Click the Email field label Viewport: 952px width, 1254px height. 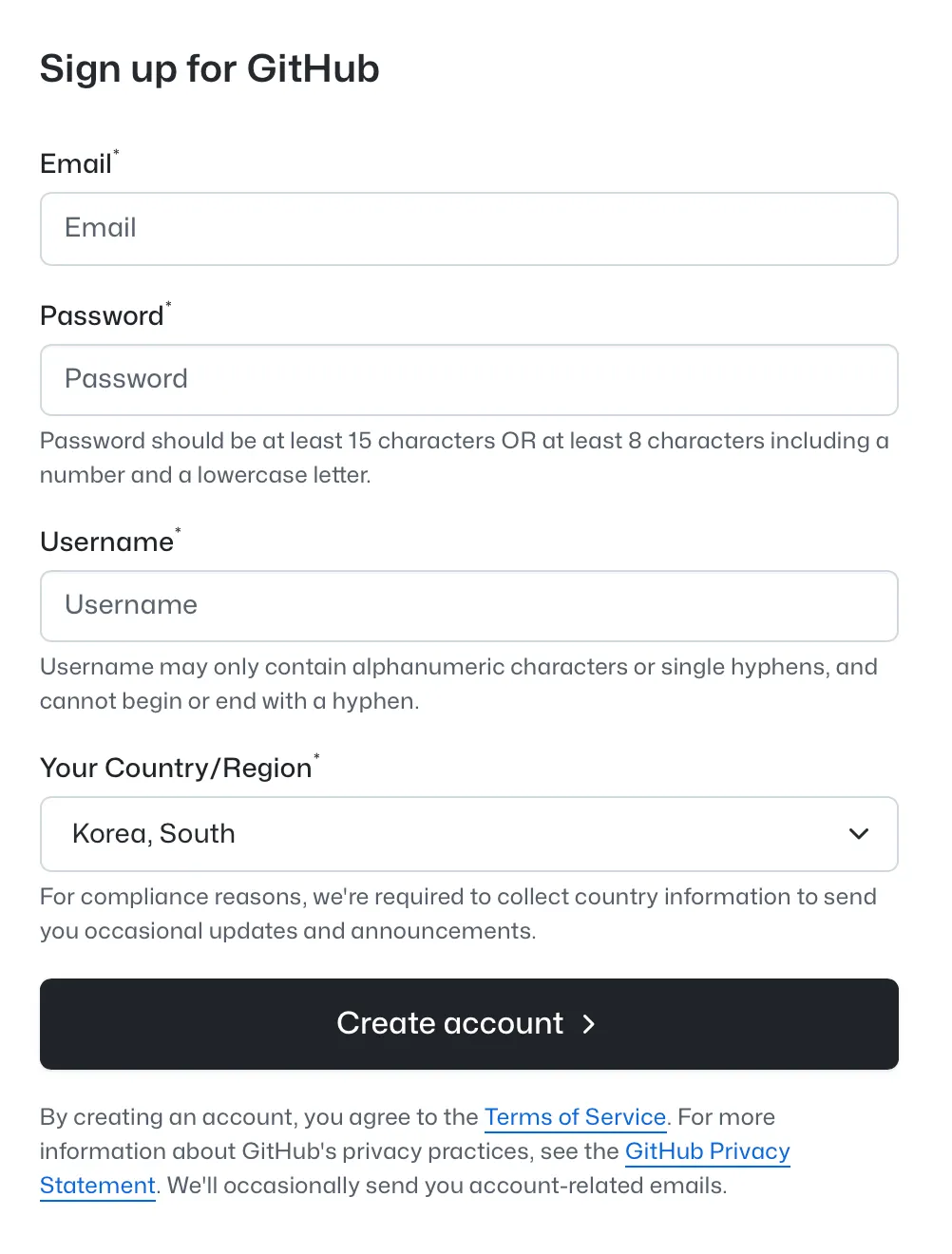[76, 164]
